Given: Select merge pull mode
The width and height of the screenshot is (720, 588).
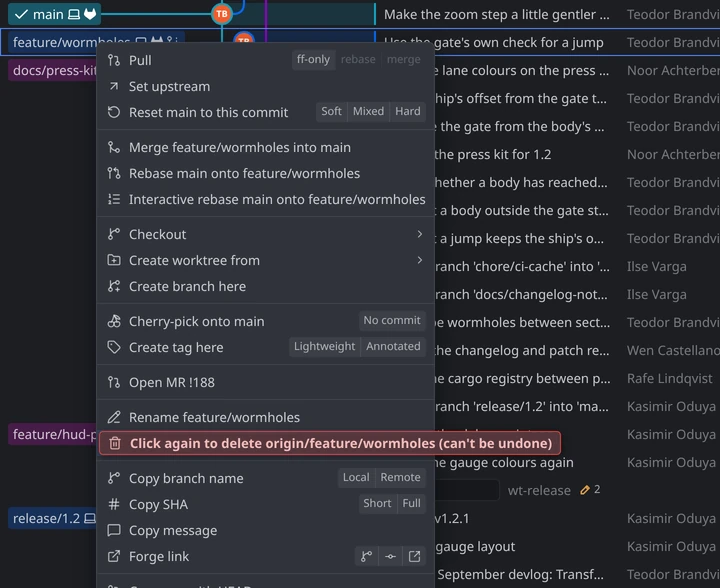Looking at the screenshot, I should point(403,60).
